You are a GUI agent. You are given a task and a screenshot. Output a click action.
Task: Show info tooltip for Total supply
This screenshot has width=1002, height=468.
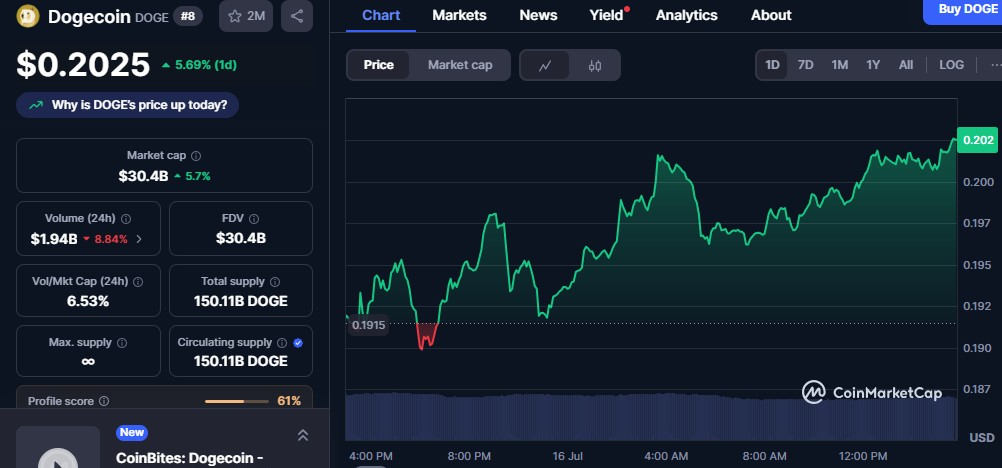click(275, 281)
